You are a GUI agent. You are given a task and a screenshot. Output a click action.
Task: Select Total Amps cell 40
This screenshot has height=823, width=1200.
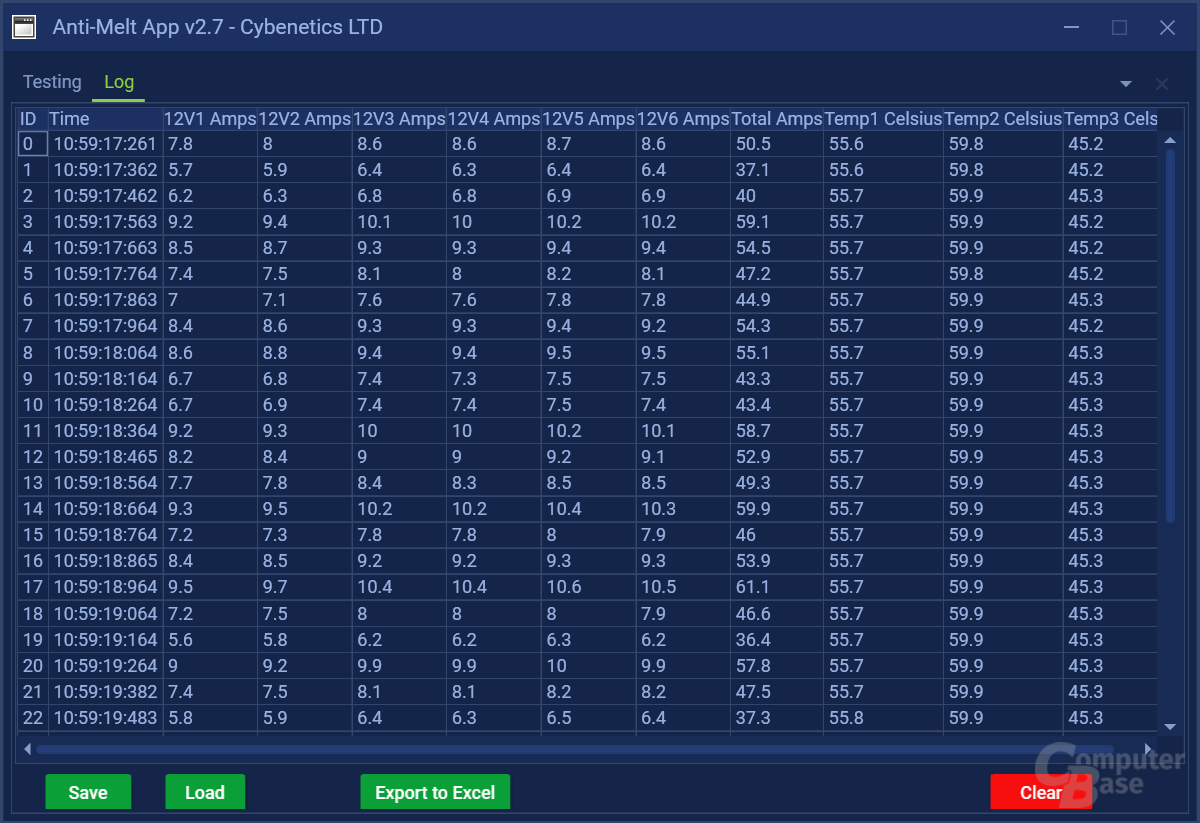(x=777, y=196)
